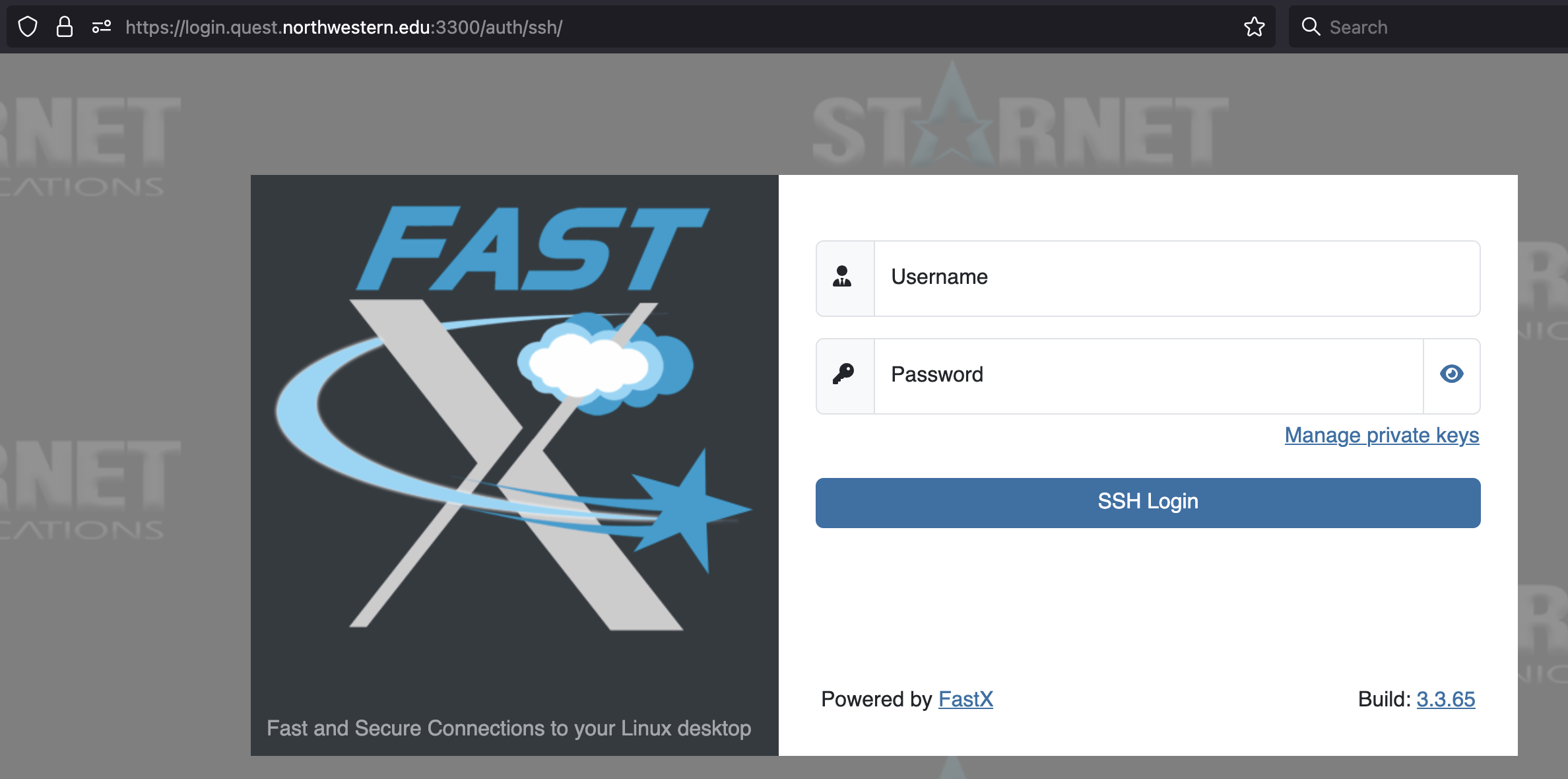Open the address bar dropdown
This screenshot has height=779, width=1568.
pyautogui.click(x=462, y=26)
